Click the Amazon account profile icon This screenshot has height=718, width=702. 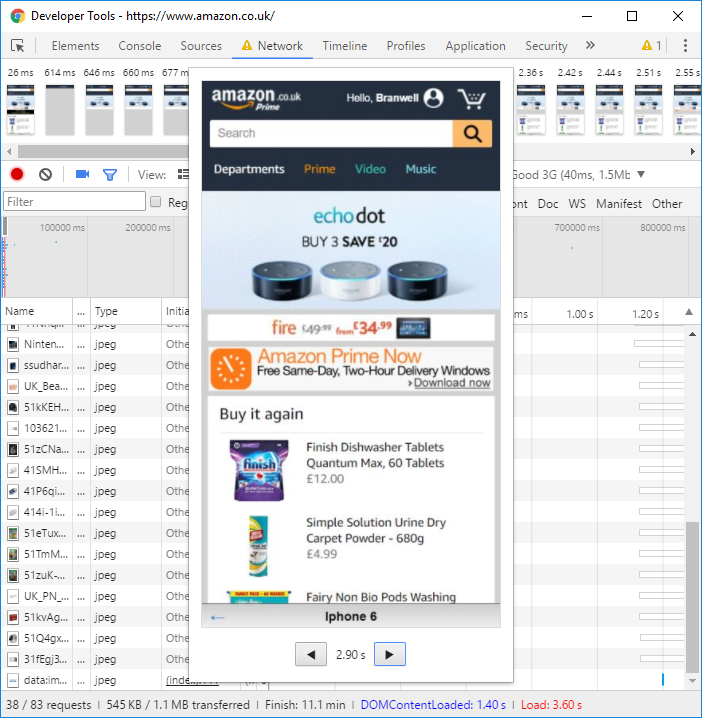[433, 98]
